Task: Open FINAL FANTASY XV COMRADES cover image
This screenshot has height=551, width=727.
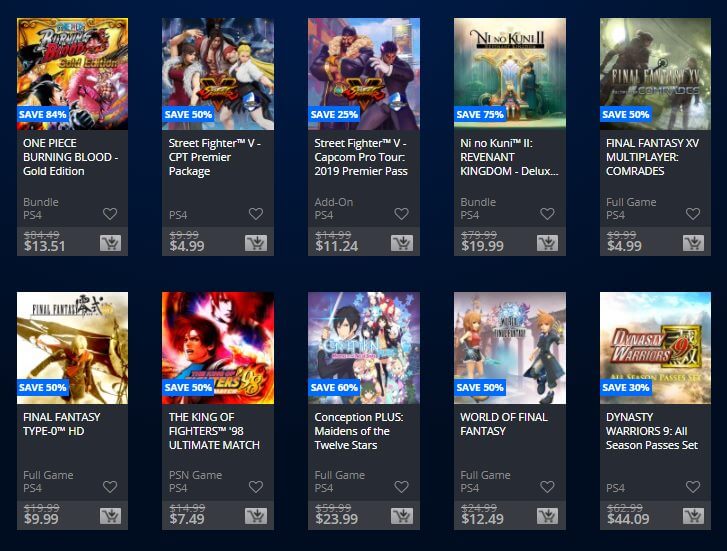Action: point(655,74)
